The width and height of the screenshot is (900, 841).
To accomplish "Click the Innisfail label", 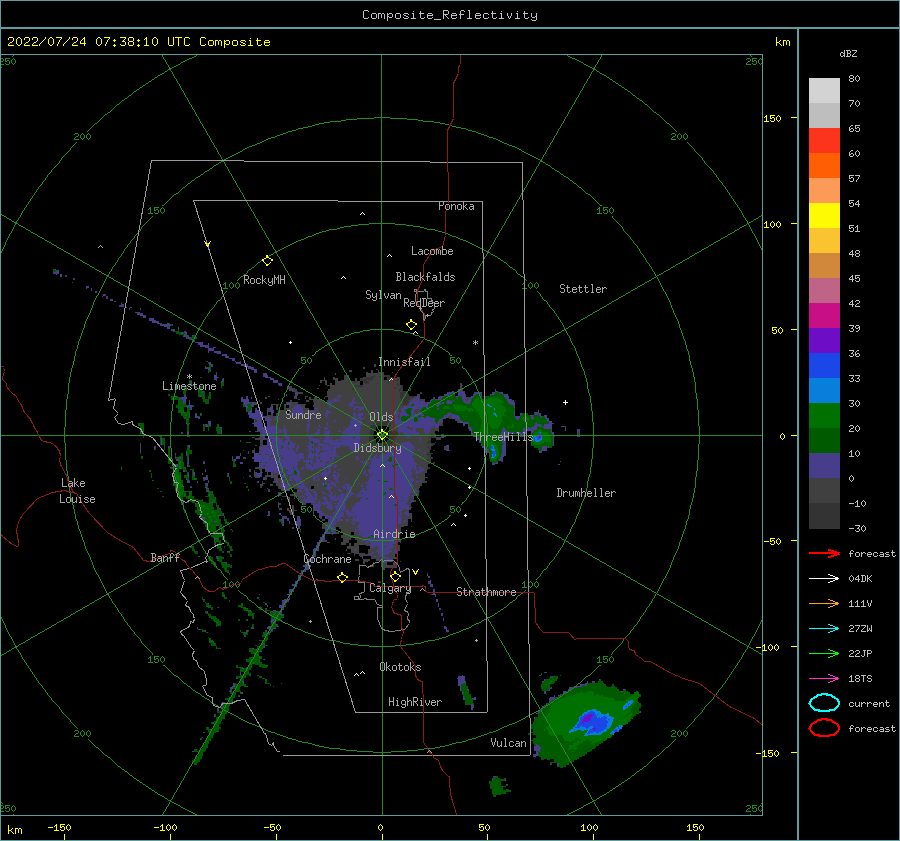I will point(404,362).
